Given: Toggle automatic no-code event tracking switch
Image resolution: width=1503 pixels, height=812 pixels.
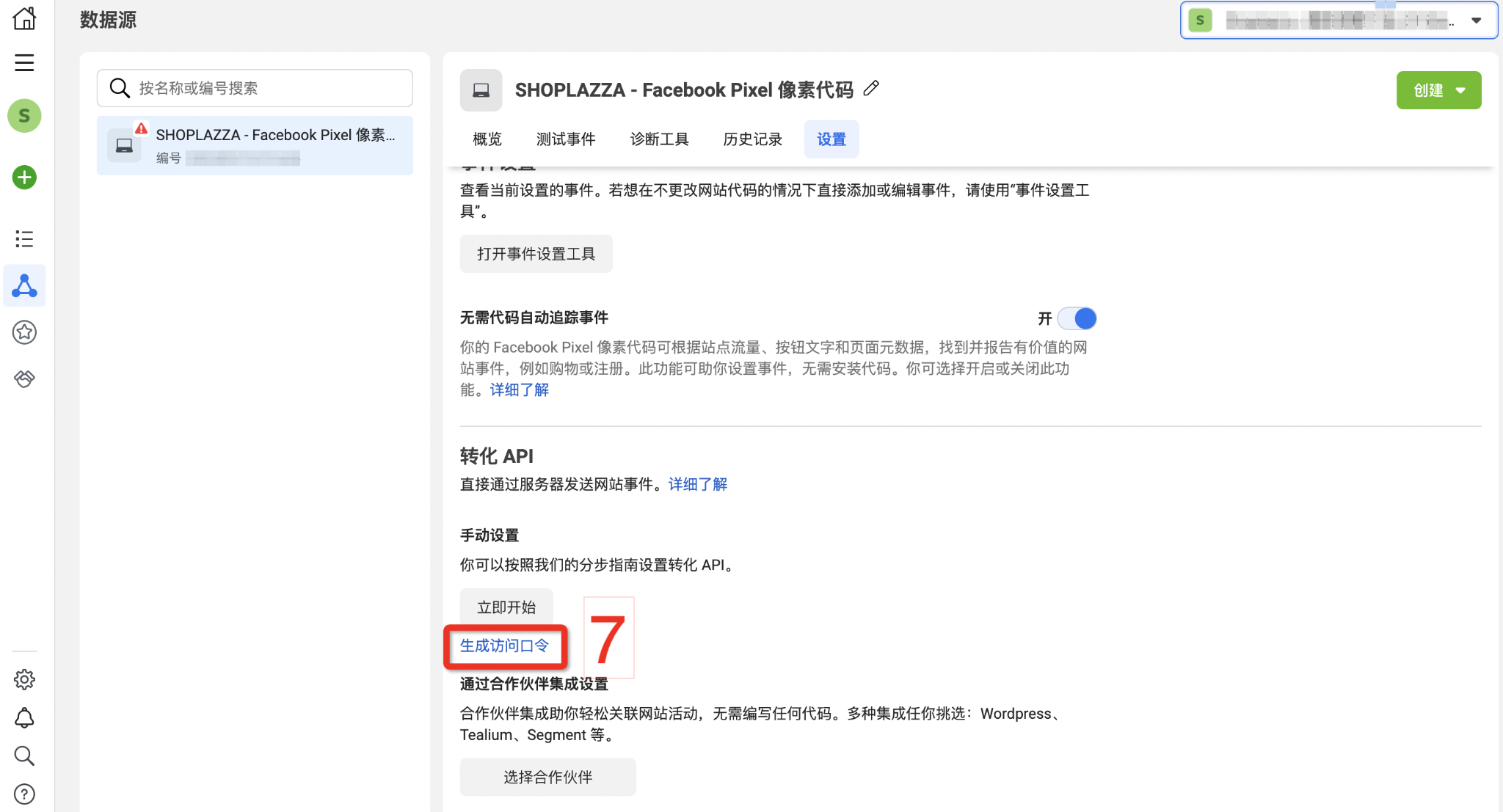Looking at the screenshot, I should (1077, 318).
